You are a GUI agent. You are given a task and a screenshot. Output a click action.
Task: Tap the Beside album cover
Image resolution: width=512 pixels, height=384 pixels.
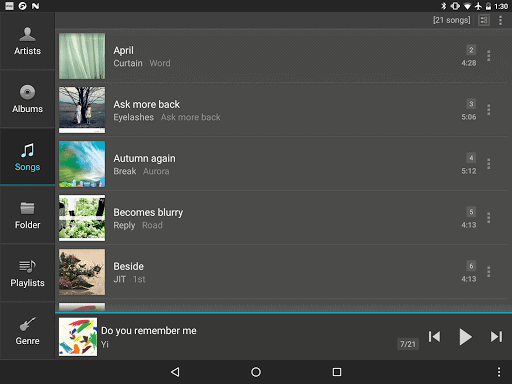(82, 272)
